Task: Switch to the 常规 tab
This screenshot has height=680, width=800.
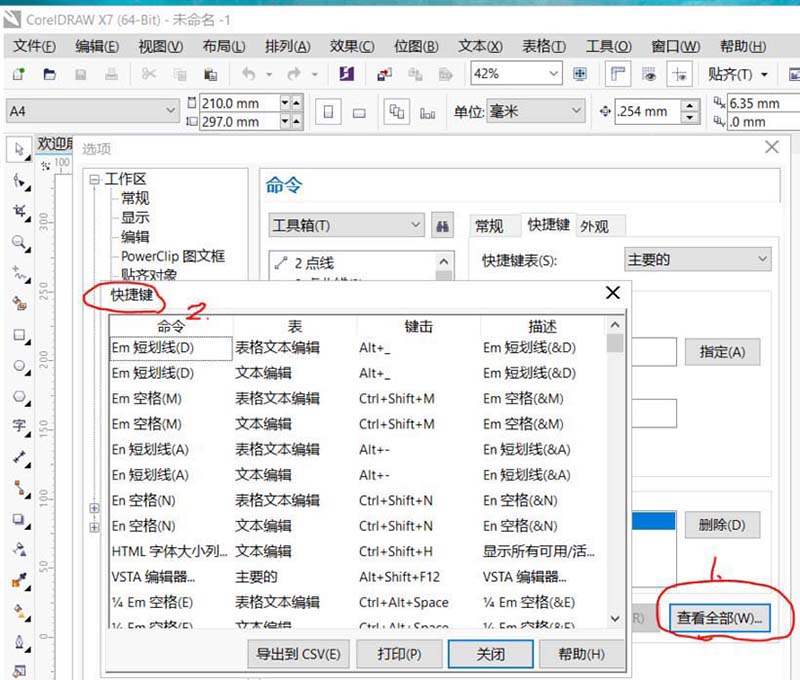Action: click(x=489, y=226)
